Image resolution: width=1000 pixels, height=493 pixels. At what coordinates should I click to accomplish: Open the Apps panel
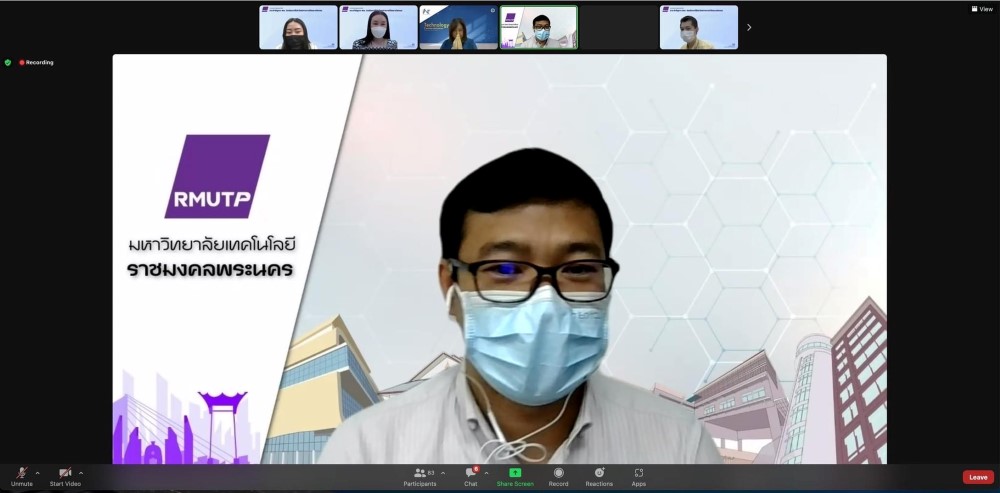638,476
